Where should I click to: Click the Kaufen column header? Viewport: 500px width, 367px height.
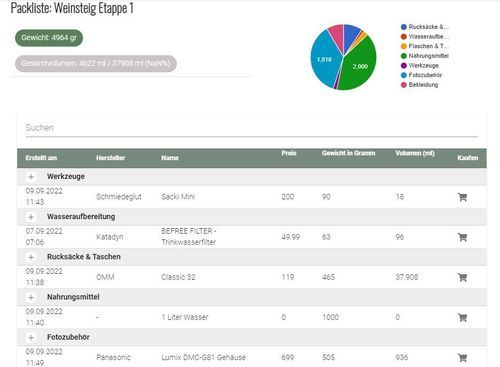click(x=468, y=158)
